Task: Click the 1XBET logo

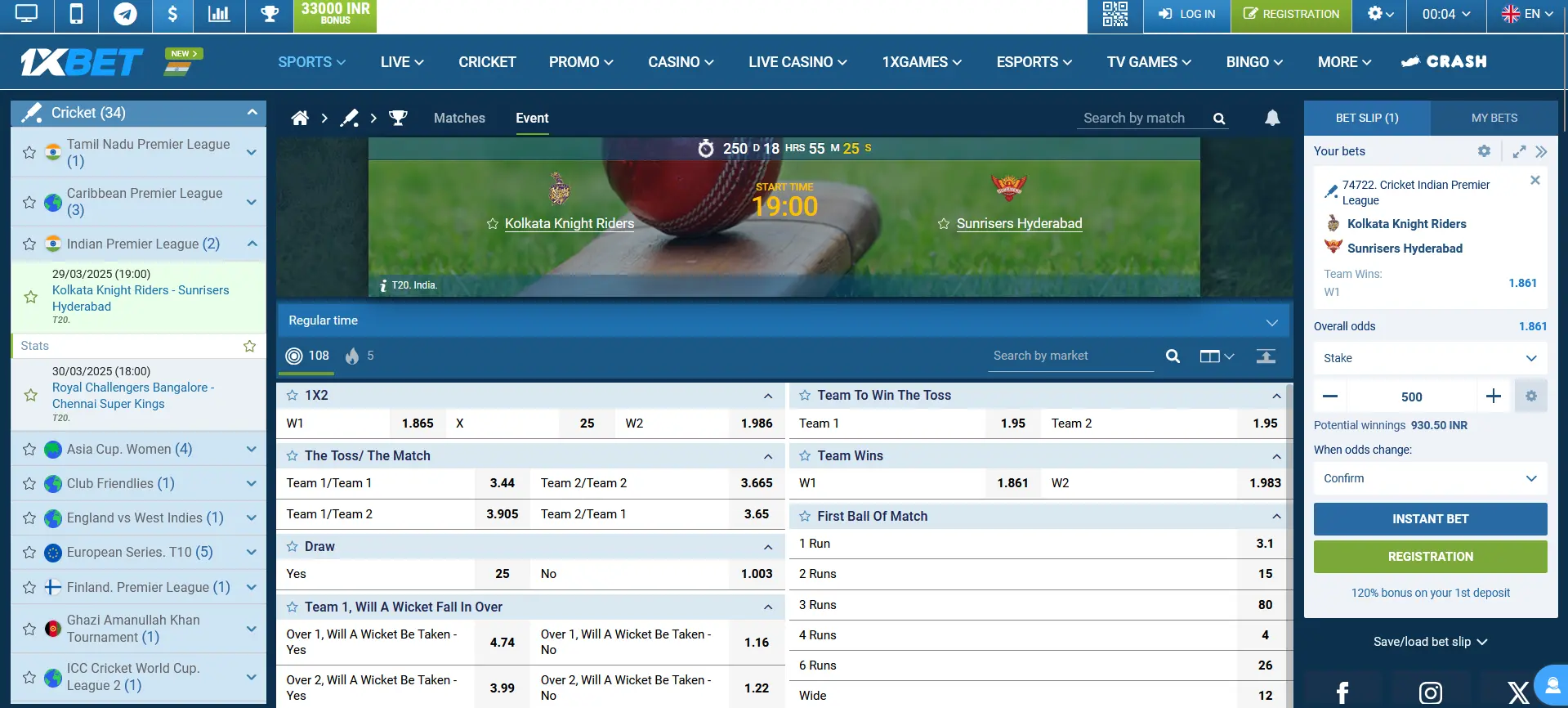Action: [81, 62]
